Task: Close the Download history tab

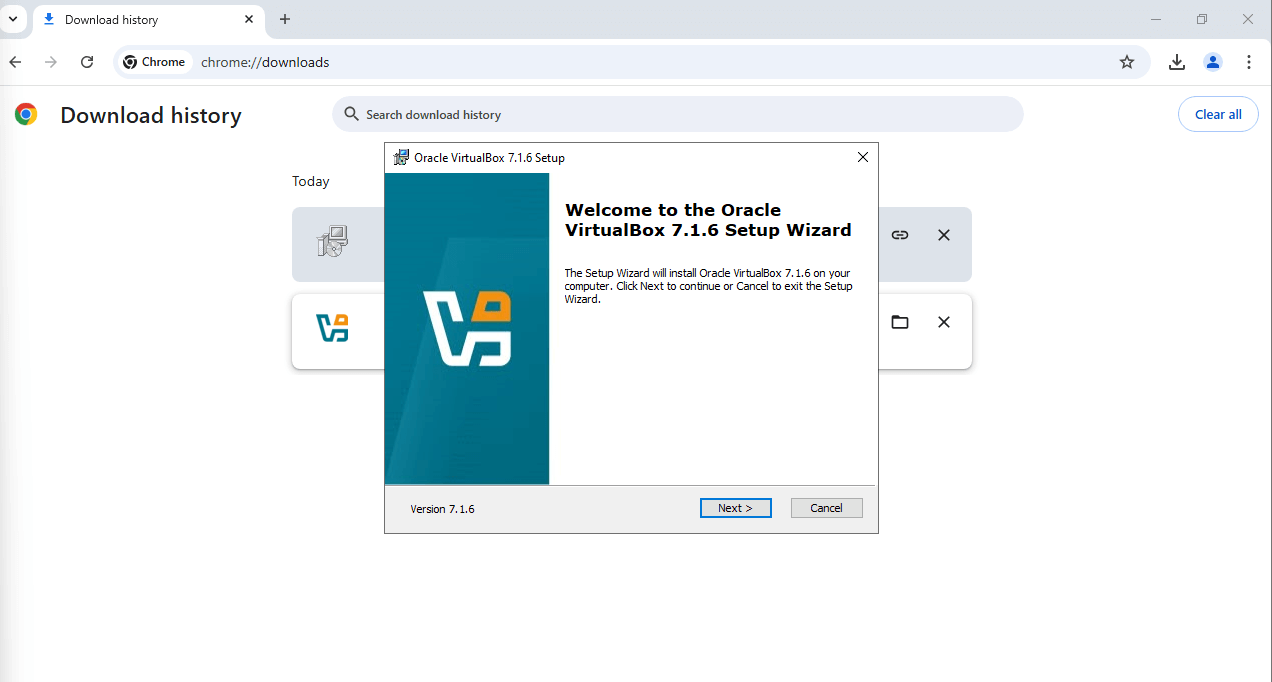Action: point(249,19)
